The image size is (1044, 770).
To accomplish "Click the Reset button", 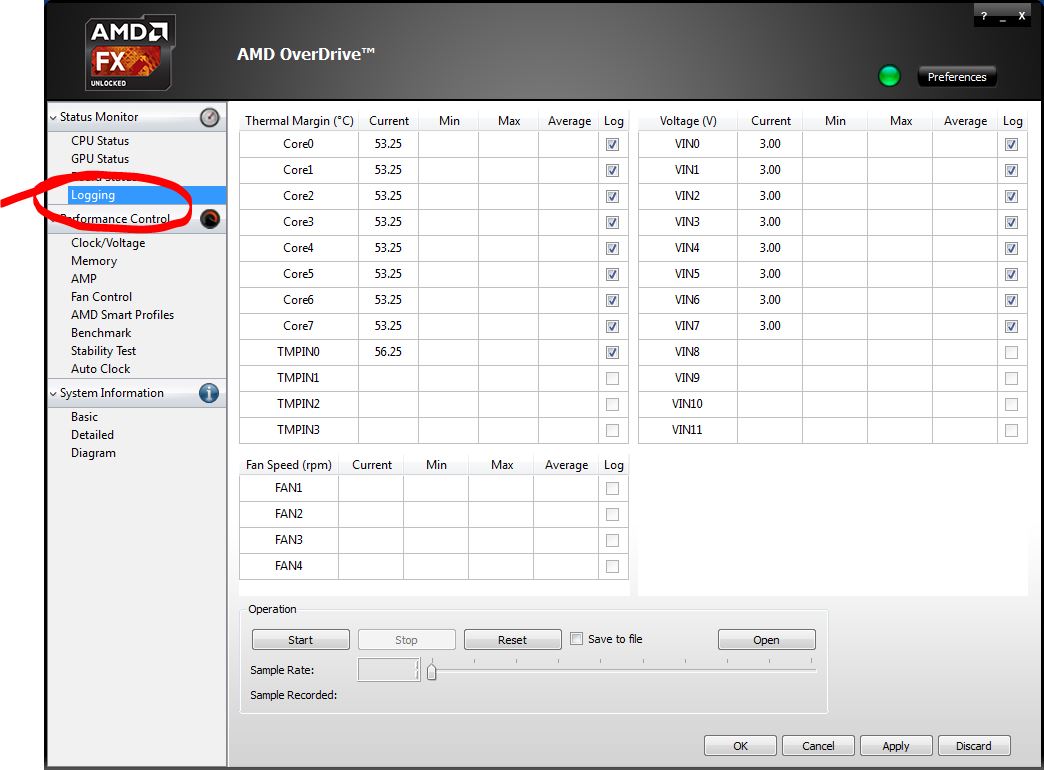I will (512, 639).
